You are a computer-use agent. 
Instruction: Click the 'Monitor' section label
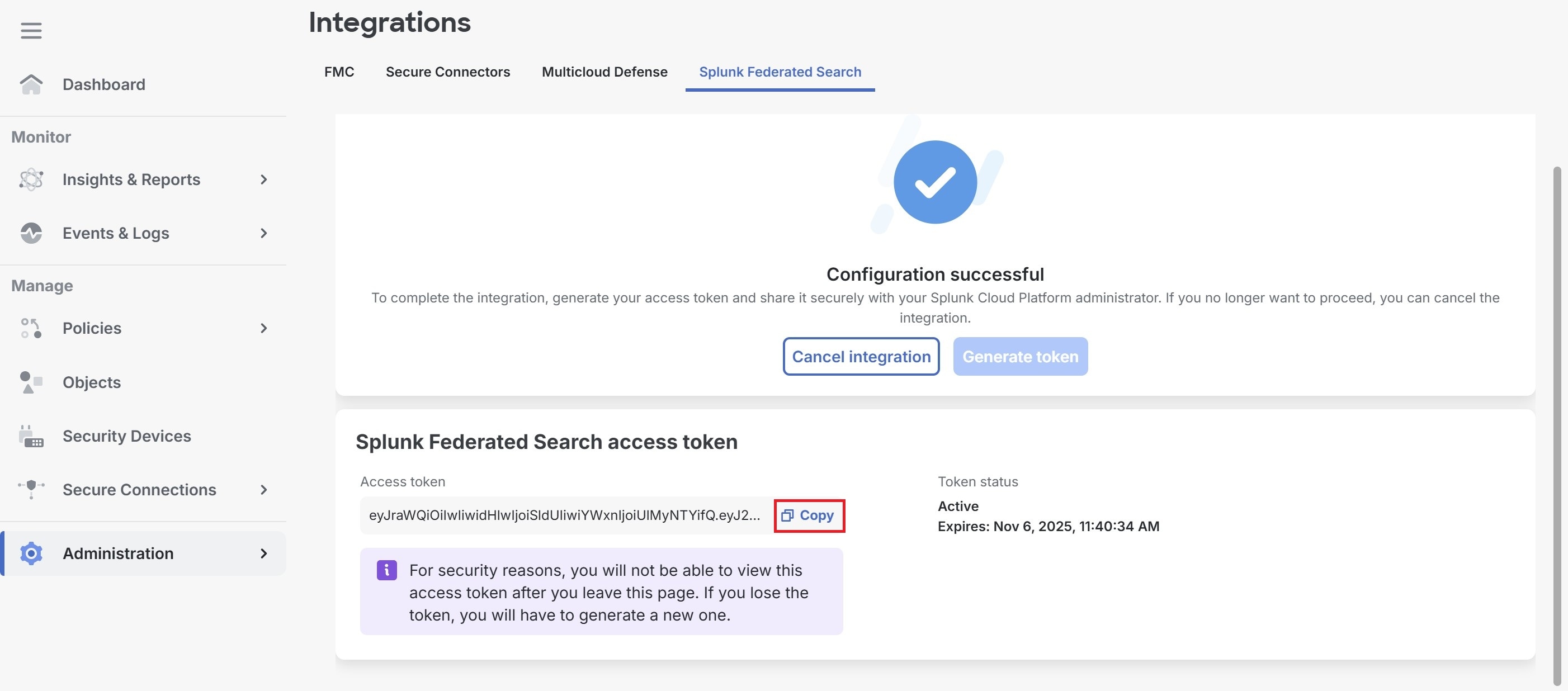click(41, 137)
